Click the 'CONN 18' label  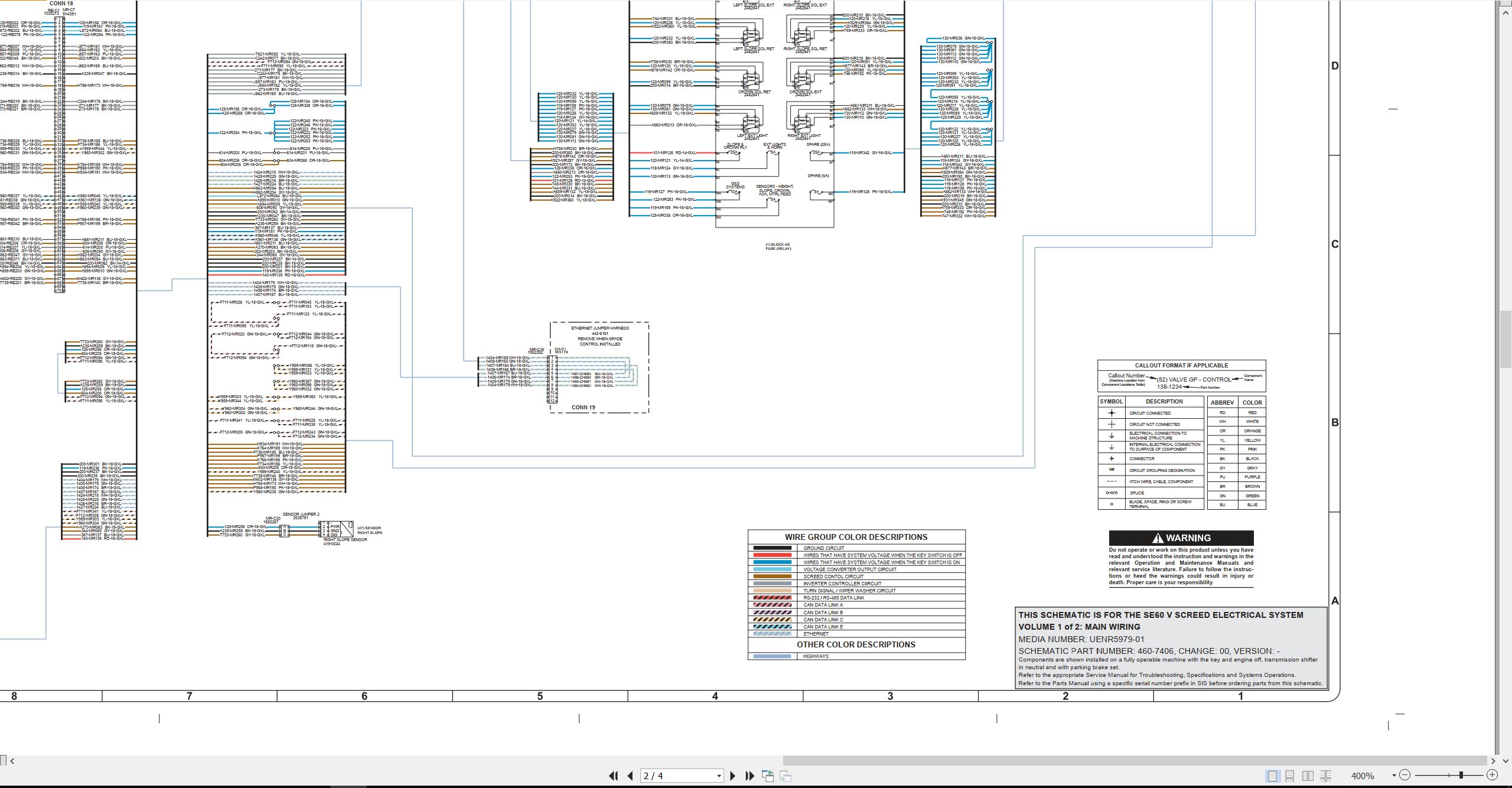[x=61, y=4]
